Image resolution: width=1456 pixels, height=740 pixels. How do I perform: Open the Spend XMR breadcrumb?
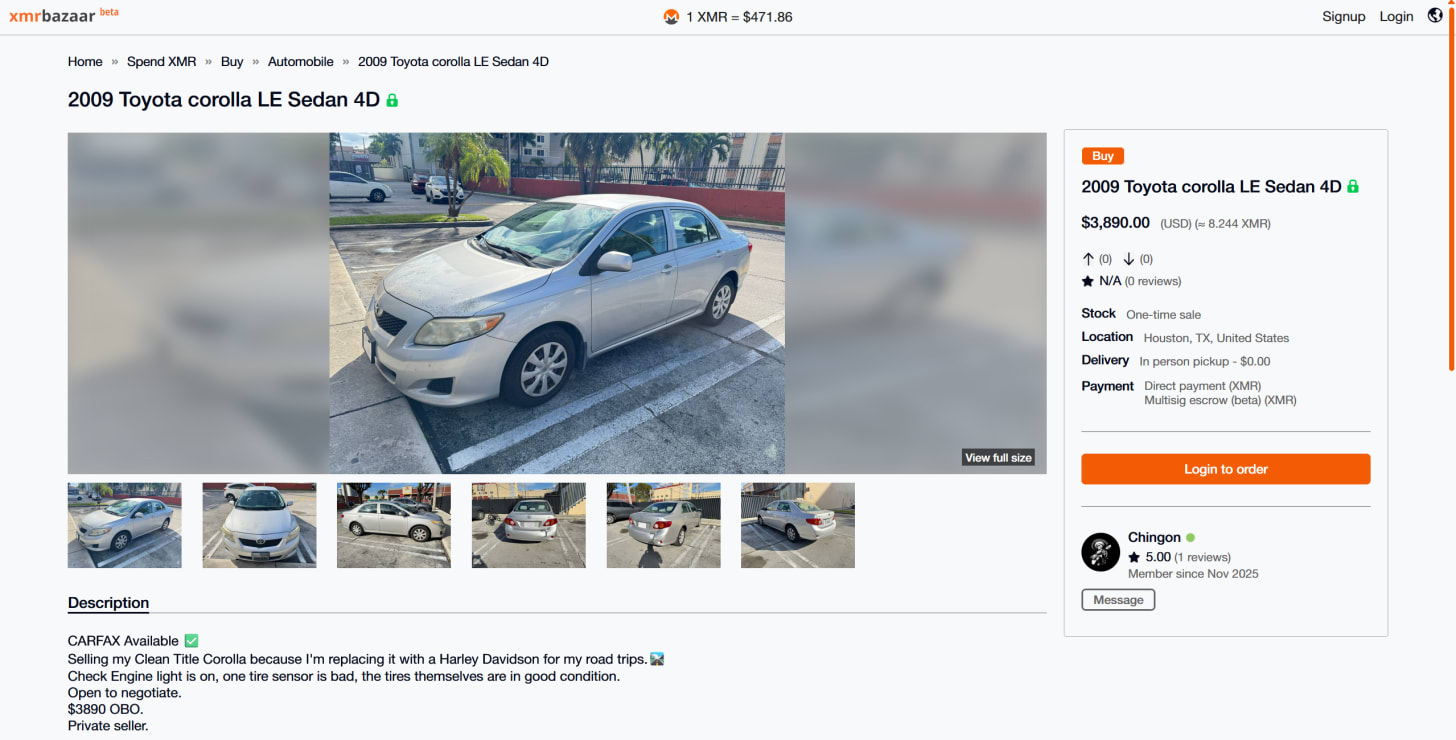(161, 62)
